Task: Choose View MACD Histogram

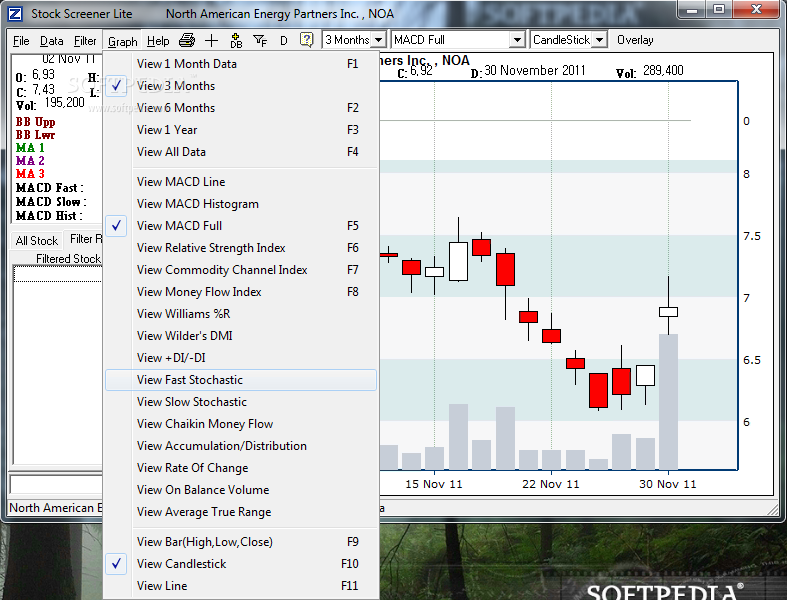Action: (241, 204)
